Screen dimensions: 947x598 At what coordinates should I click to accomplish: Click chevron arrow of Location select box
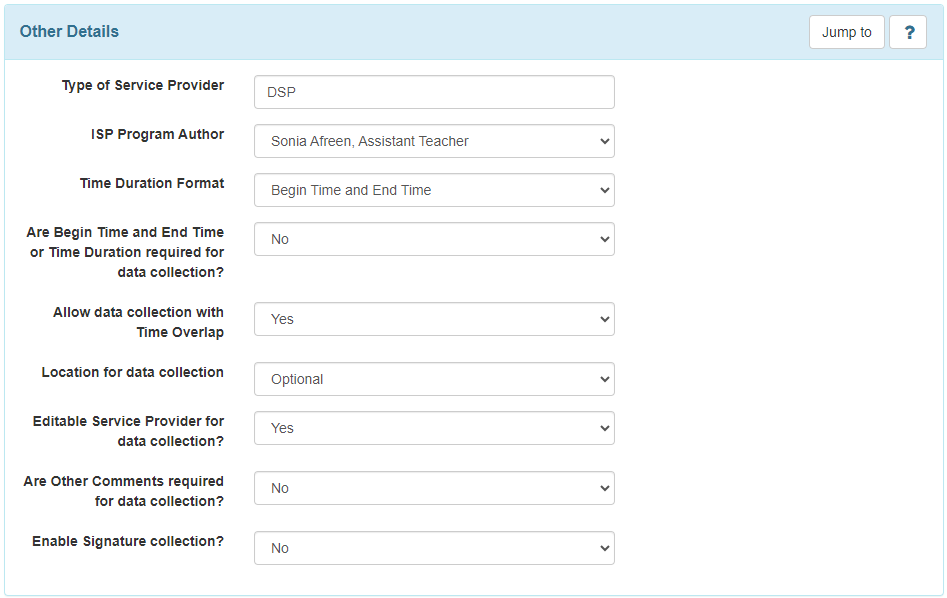(x=605, y=379)
